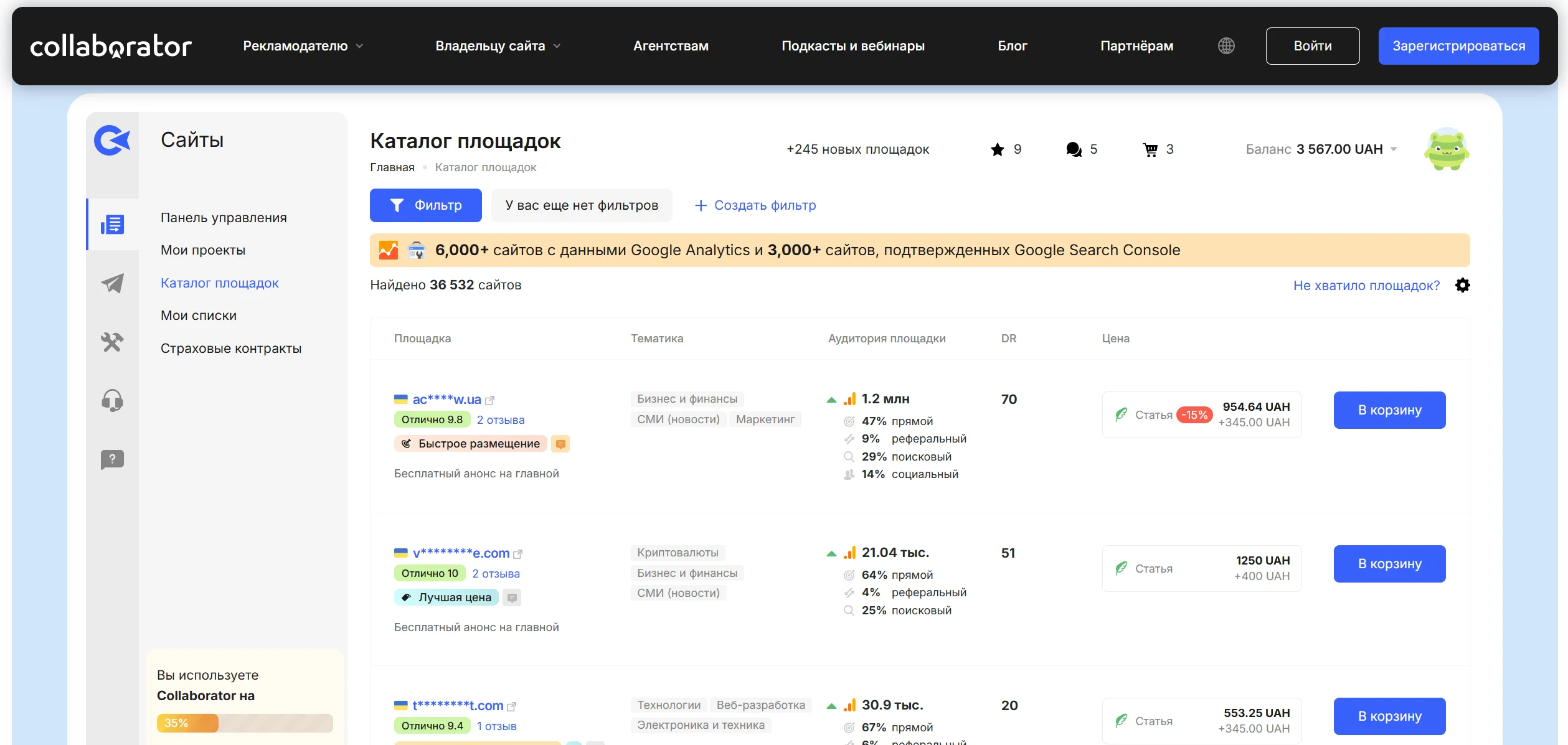Viewport: 1568px width, 745px height.
Task: Click the question mark help icon
Action: click(112, 459)
